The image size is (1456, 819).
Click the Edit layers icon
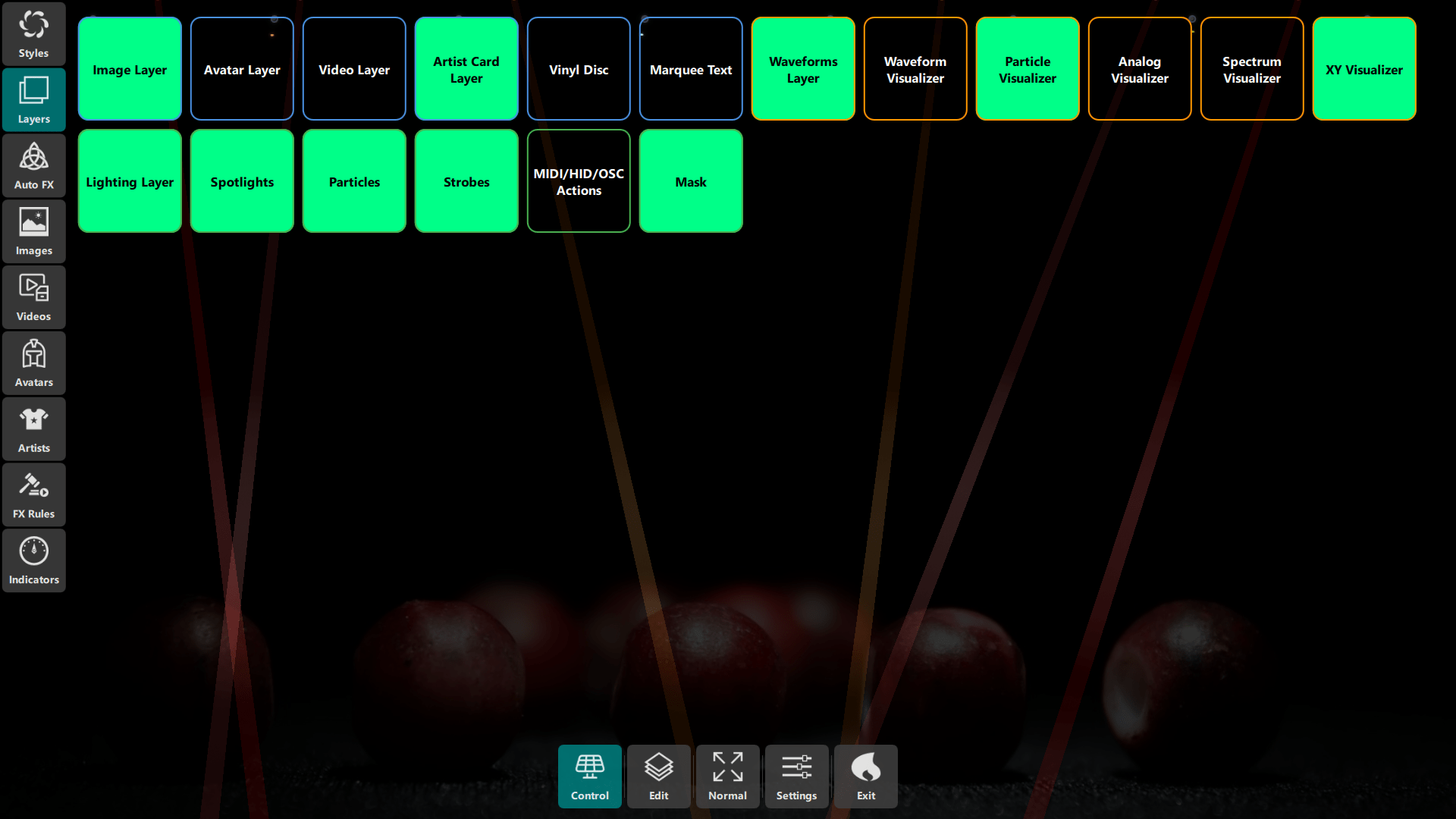pyautogui.click(x=658, y=776)
